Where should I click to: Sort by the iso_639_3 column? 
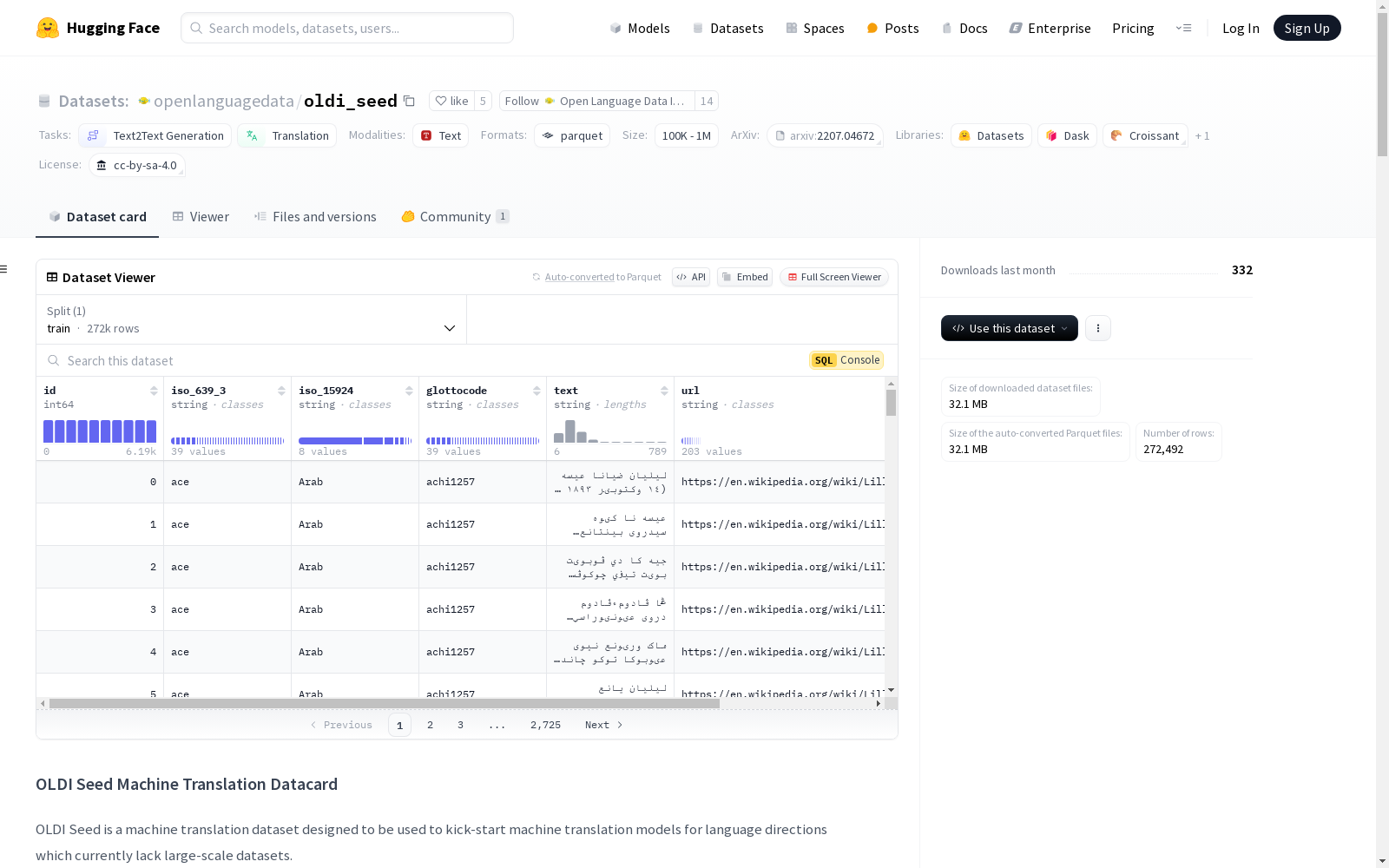click(281, 391)
